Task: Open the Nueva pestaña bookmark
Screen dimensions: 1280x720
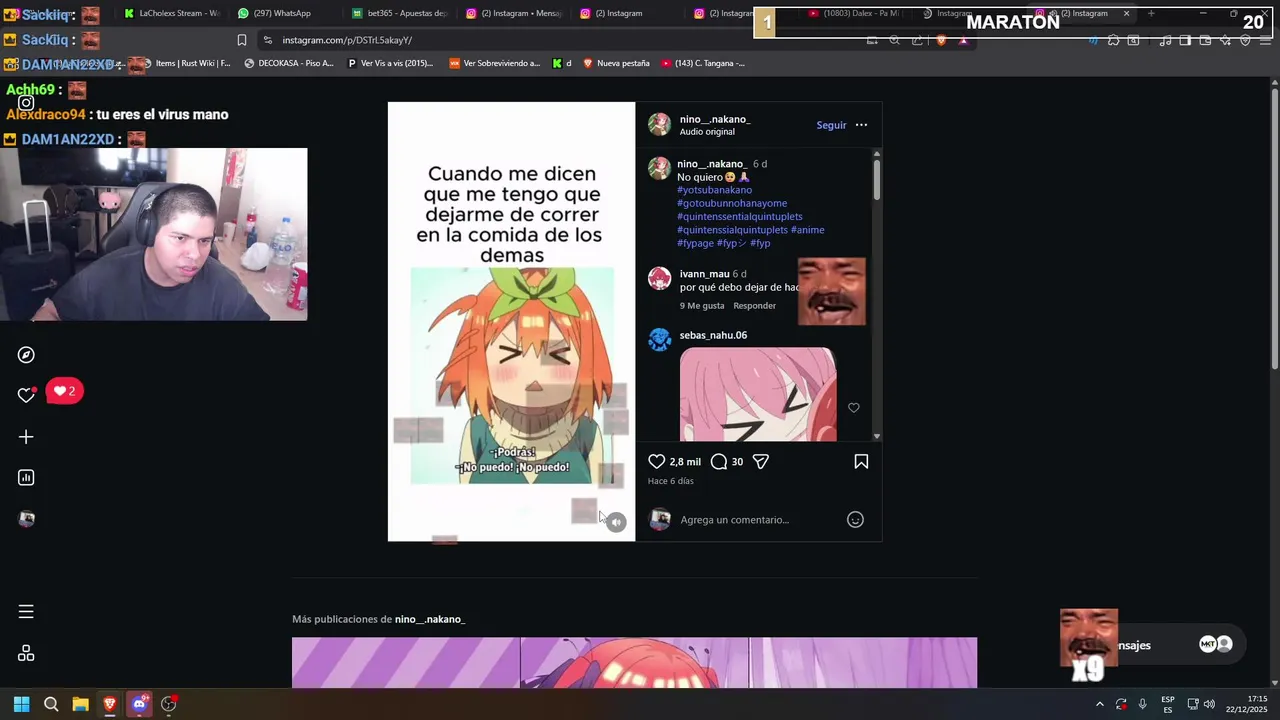Action: coord(616,63)
